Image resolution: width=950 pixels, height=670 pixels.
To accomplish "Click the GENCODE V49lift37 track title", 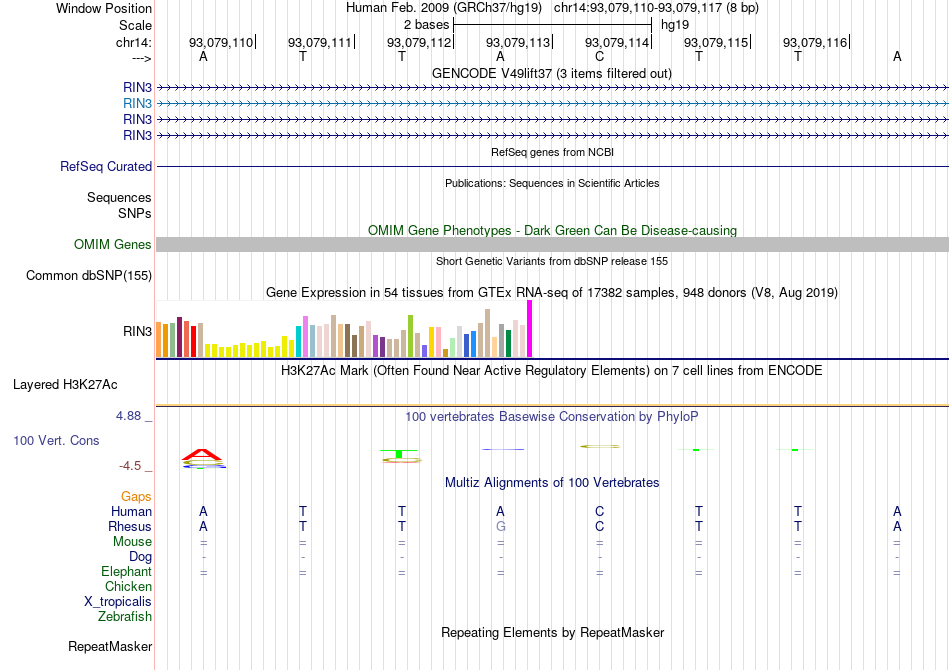I will pos(552,74).
